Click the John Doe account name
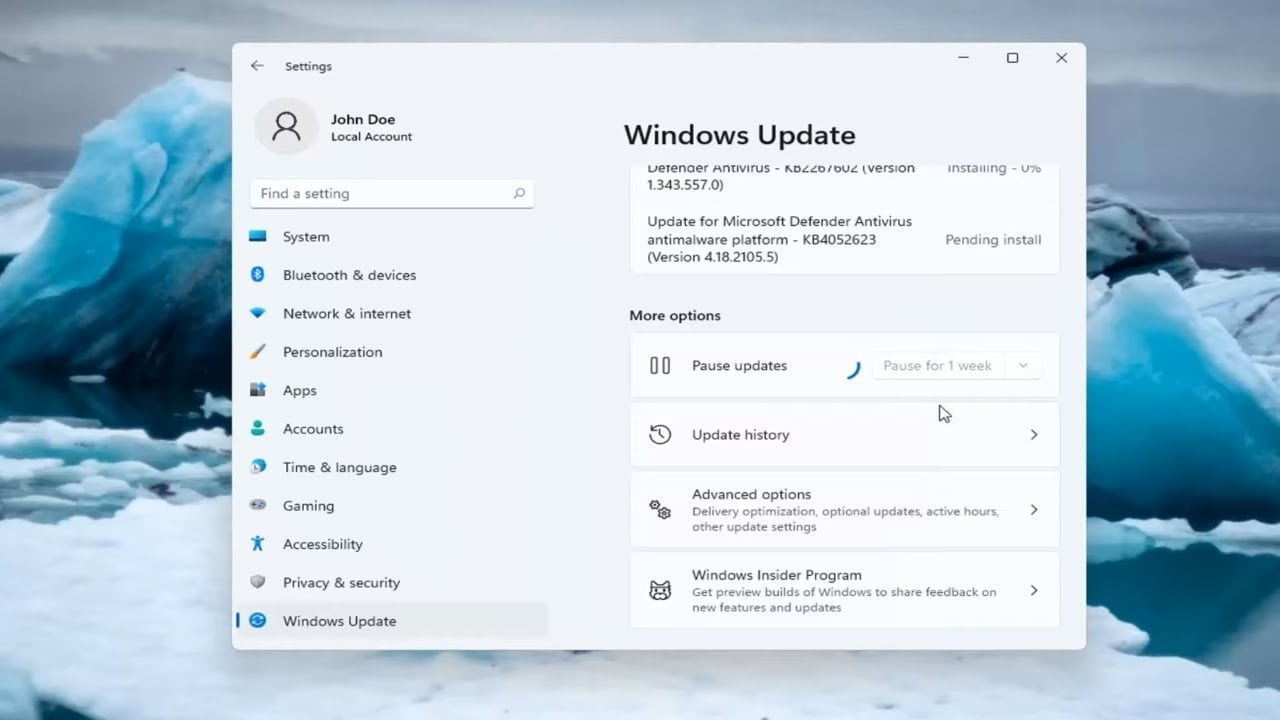The image size is (1280, 720). 363,119
